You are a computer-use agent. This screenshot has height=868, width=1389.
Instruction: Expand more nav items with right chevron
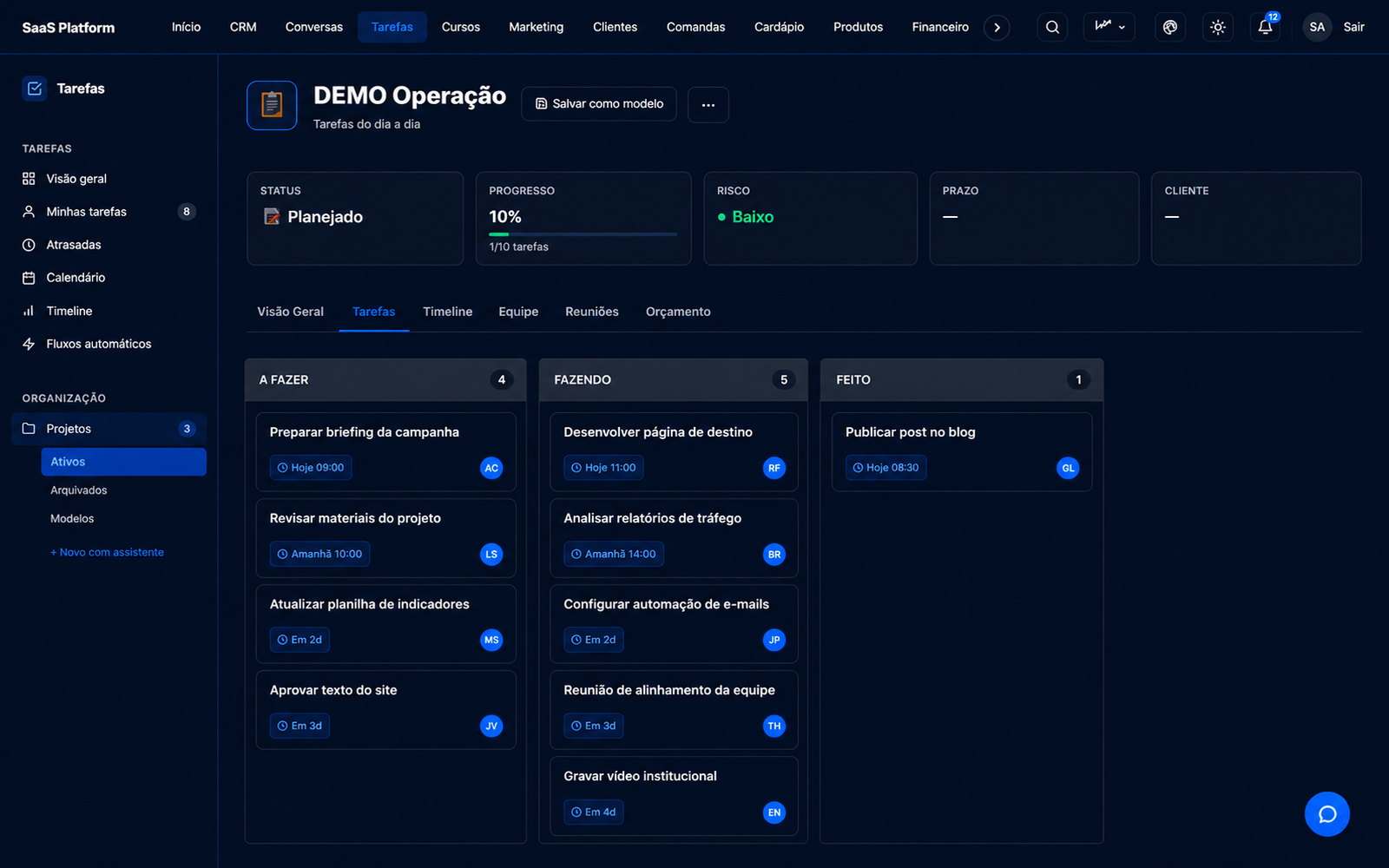[x=997, y=27]
